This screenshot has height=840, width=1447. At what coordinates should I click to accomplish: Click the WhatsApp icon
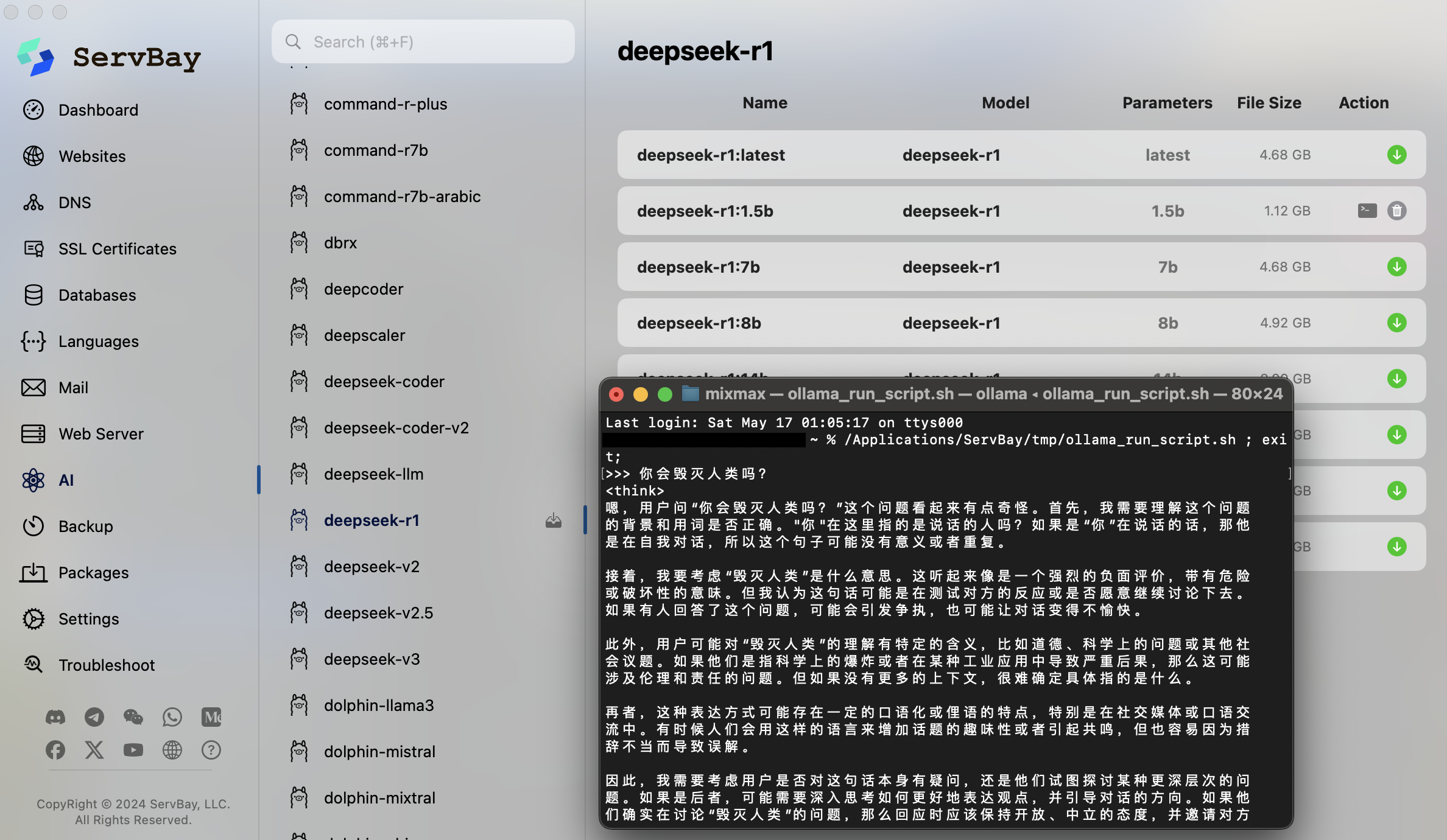click(x=172, y=717)
